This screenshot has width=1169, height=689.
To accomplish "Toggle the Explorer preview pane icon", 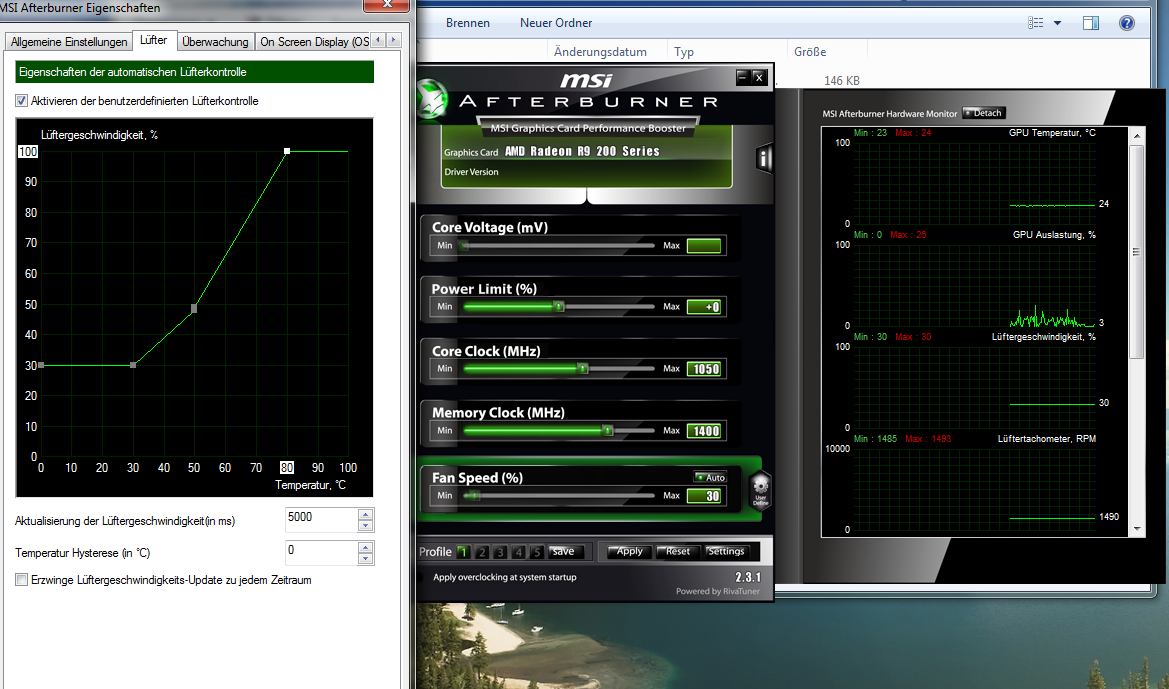I will [1091, 23].
